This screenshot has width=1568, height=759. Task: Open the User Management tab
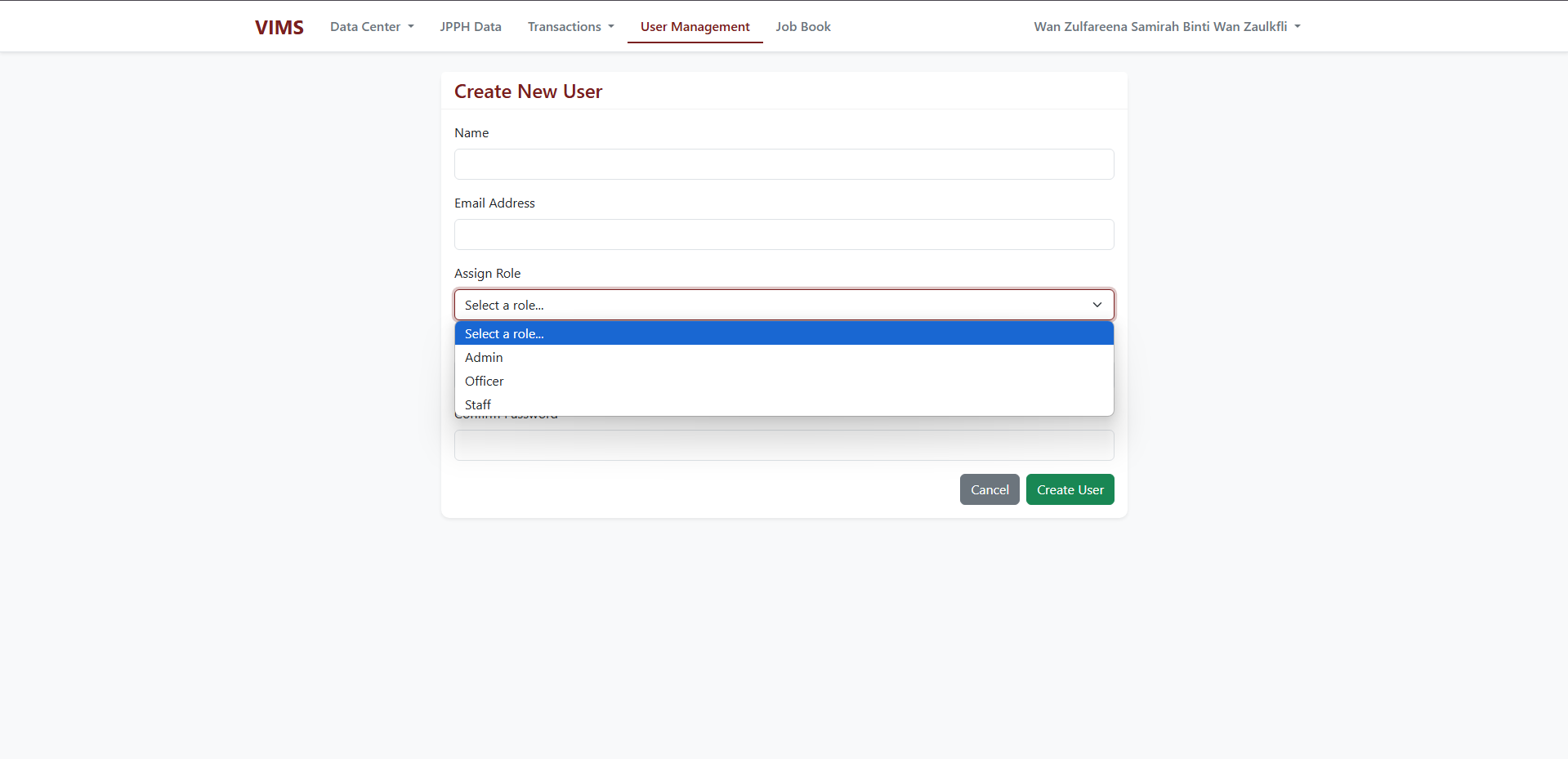click(695, 27)
